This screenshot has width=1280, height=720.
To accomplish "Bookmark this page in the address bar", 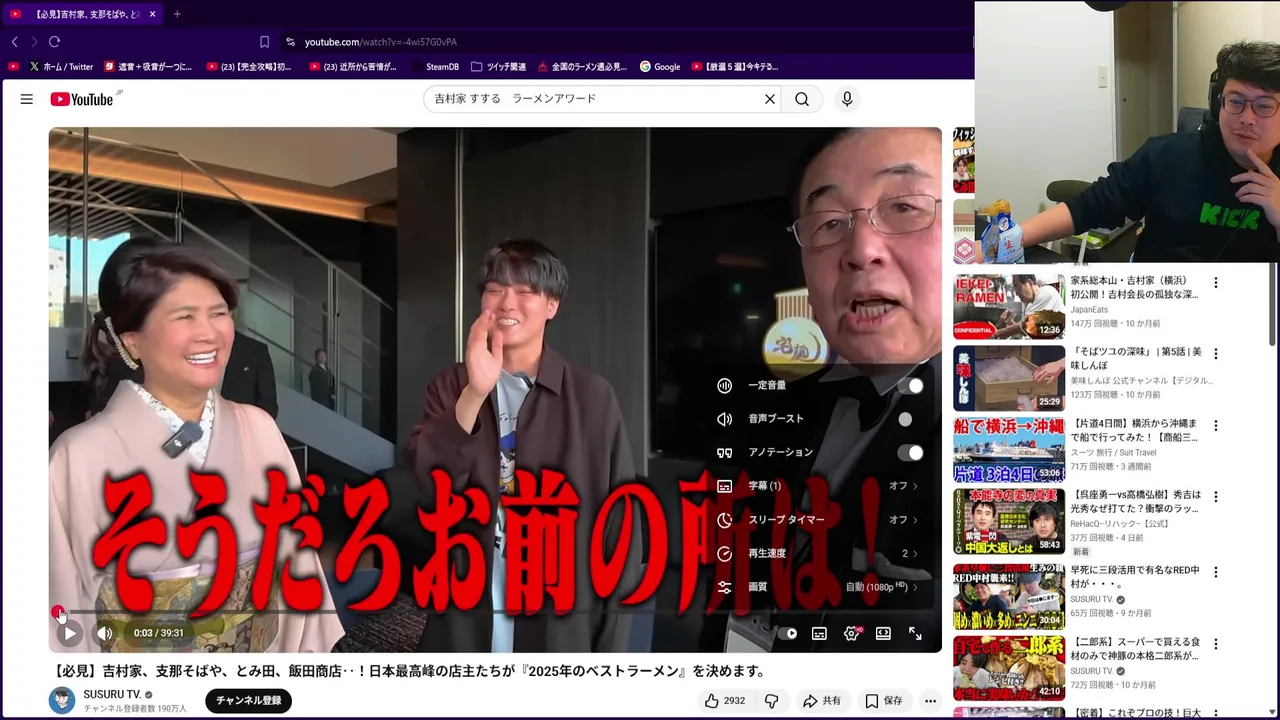I will point(264,42).
